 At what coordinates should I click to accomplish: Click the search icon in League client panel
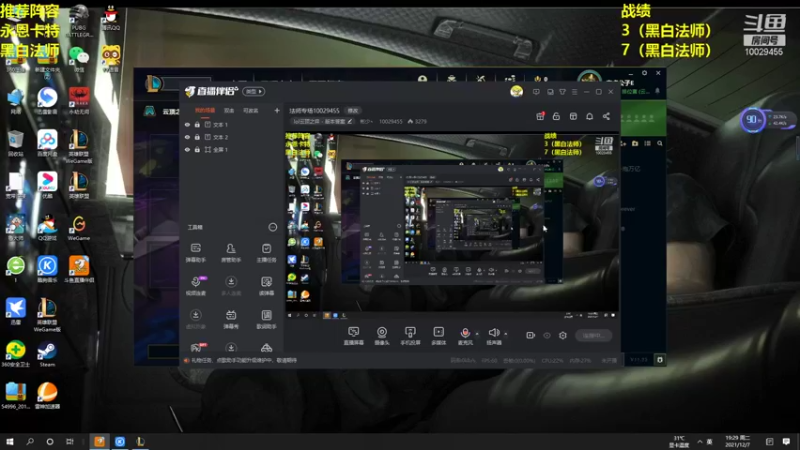pyautogui.click(x=660, y=144)
